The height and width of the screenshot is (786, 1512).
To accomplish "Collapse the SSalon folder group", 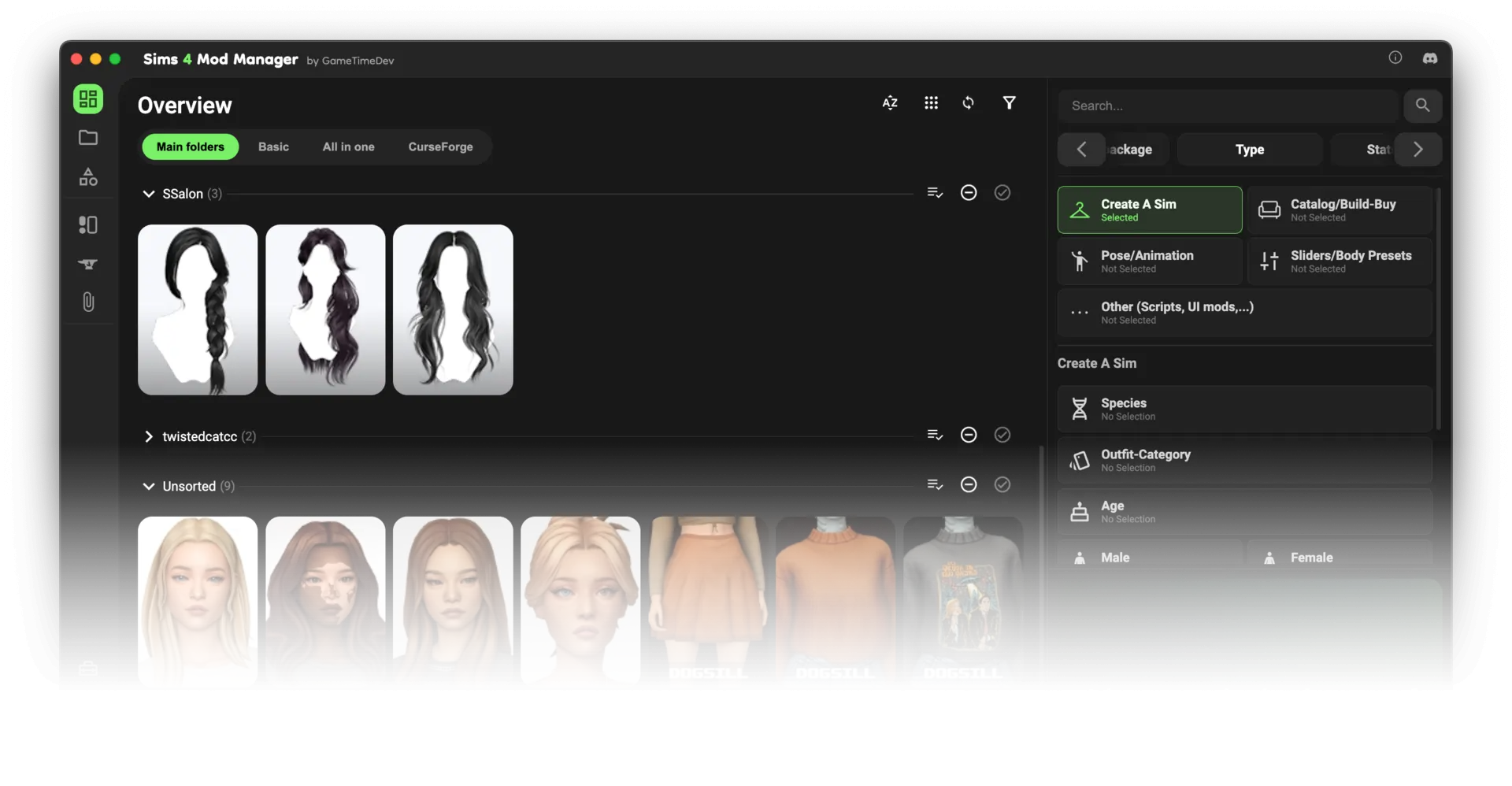I will click(x=148, y=194).
